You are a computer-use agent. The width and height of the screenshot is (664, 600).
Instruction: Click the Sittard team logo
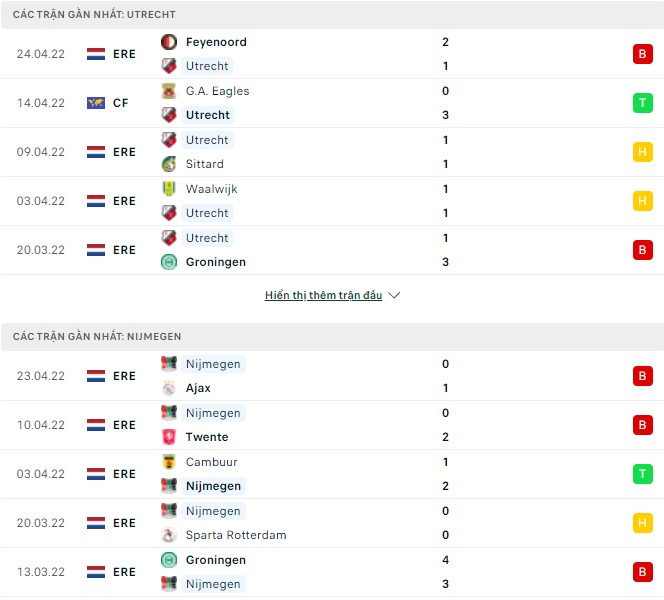click(168, 164)
